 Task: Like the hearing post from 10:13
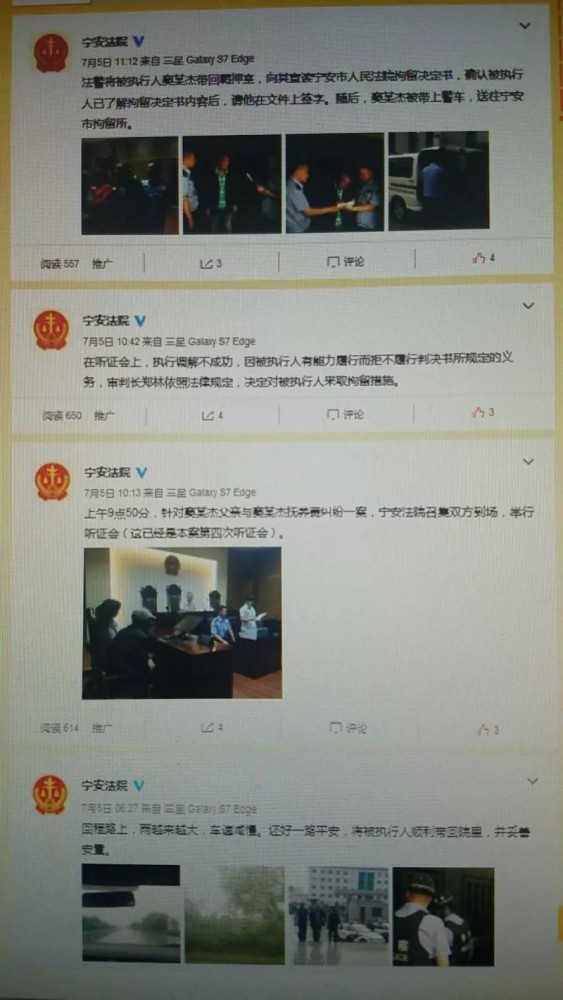click(488, 730)
